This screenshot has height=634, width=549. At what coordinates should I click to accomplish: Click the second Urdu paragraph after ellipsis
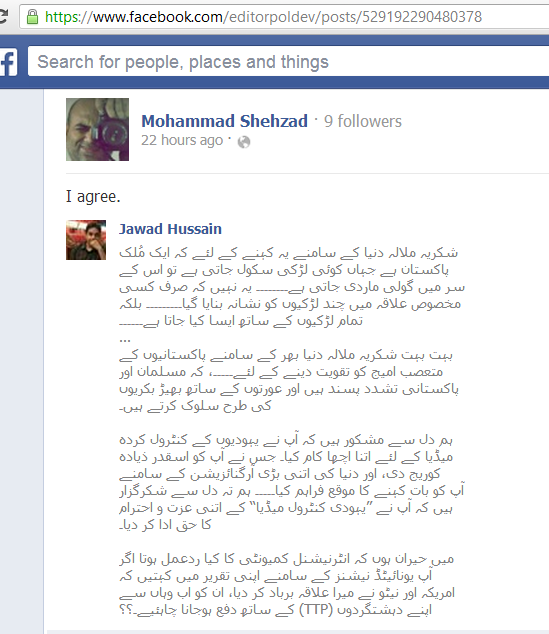point(289,380)
